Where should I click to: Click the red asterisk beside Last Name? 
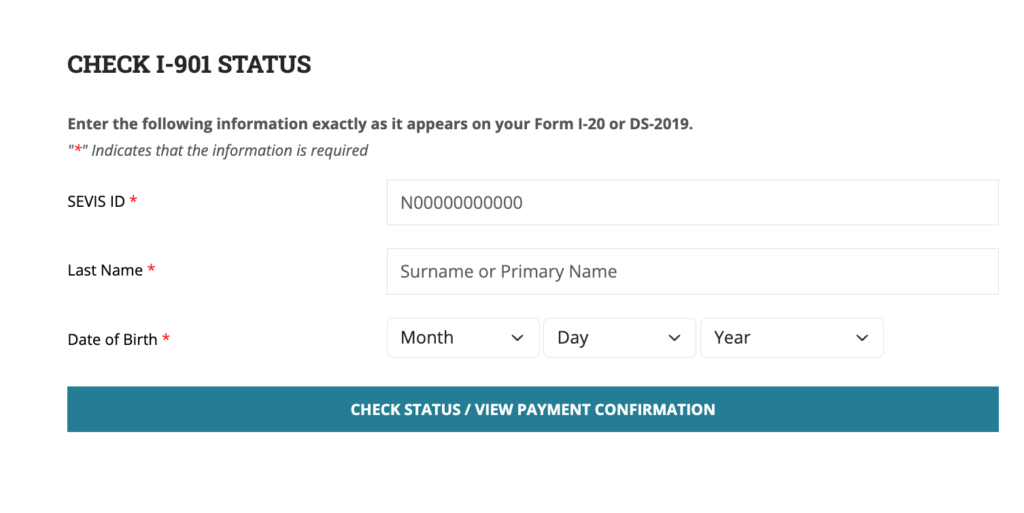151,270
